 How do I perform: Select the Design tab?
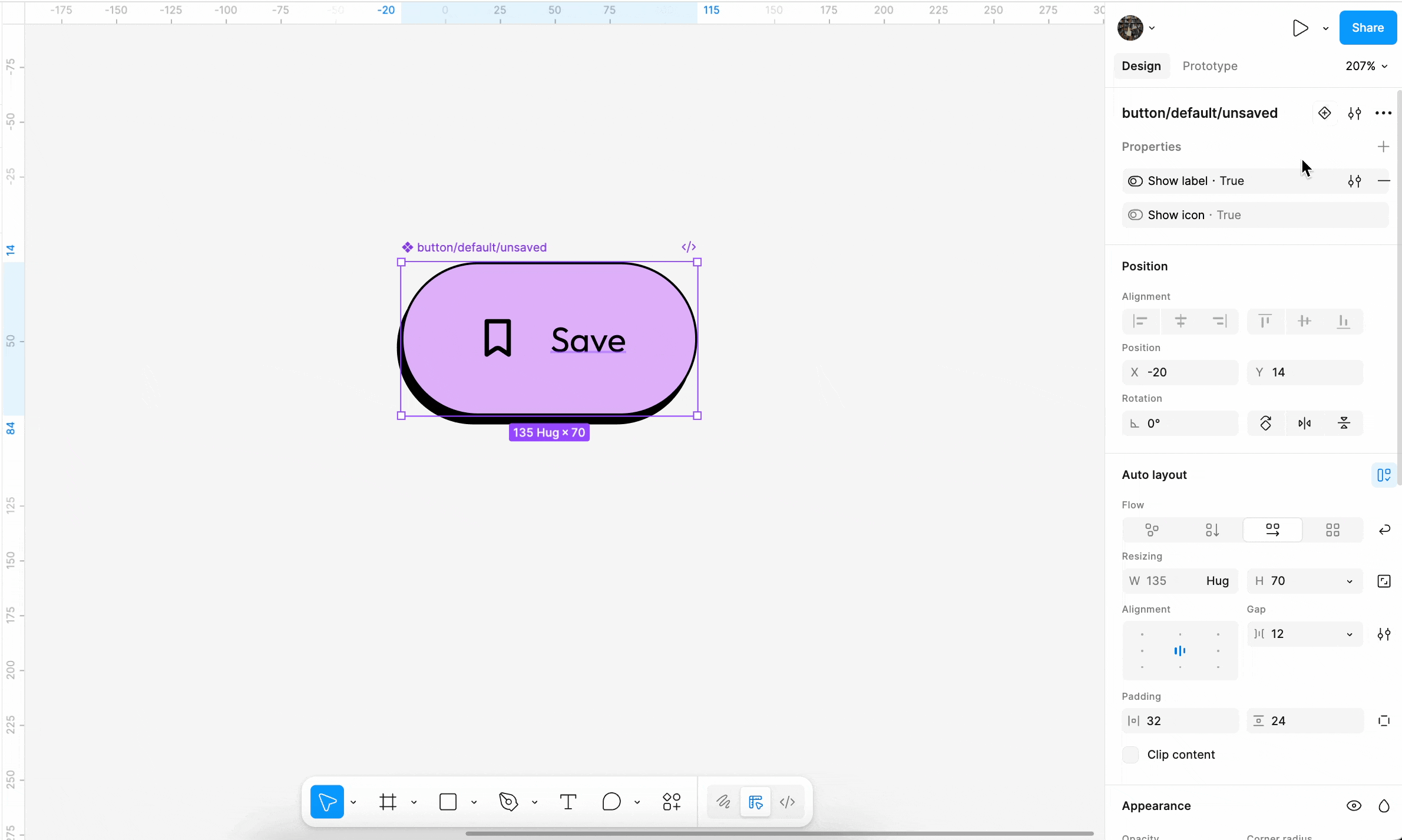(x=1141, y=66)
